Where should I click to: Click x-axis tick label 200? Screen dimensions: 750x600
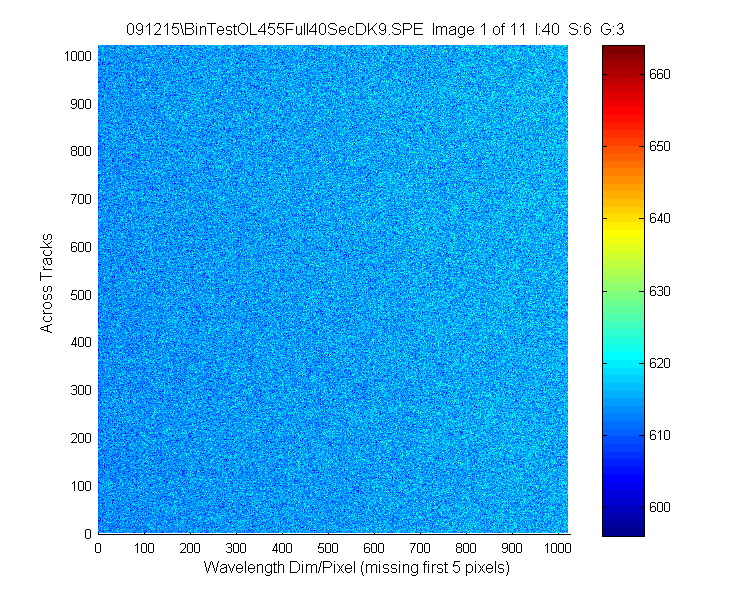coord(190,548)
